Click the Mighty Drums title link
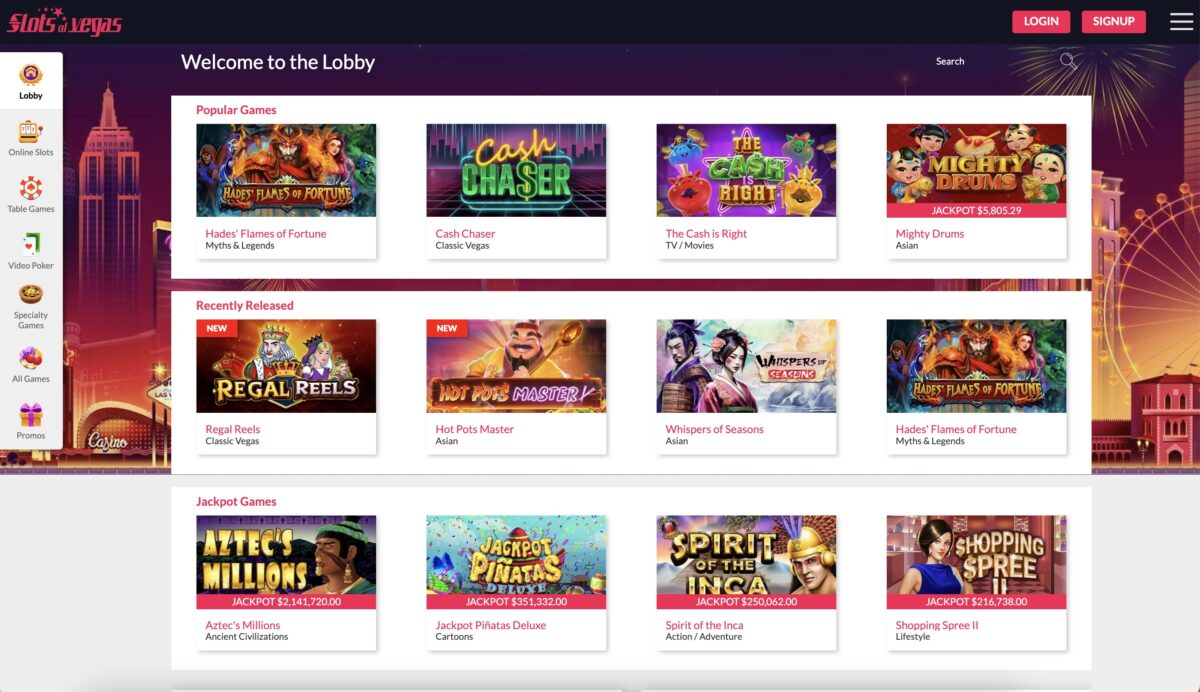 pyautogui.click(x=930, y=234)
